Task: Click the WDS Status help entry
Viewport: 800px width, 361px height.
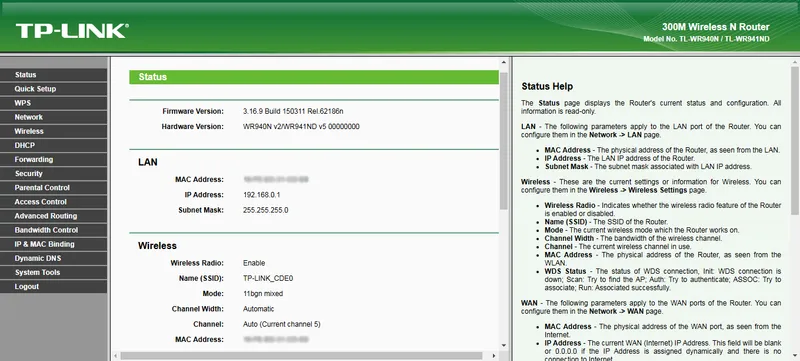Action: (662, 279)
